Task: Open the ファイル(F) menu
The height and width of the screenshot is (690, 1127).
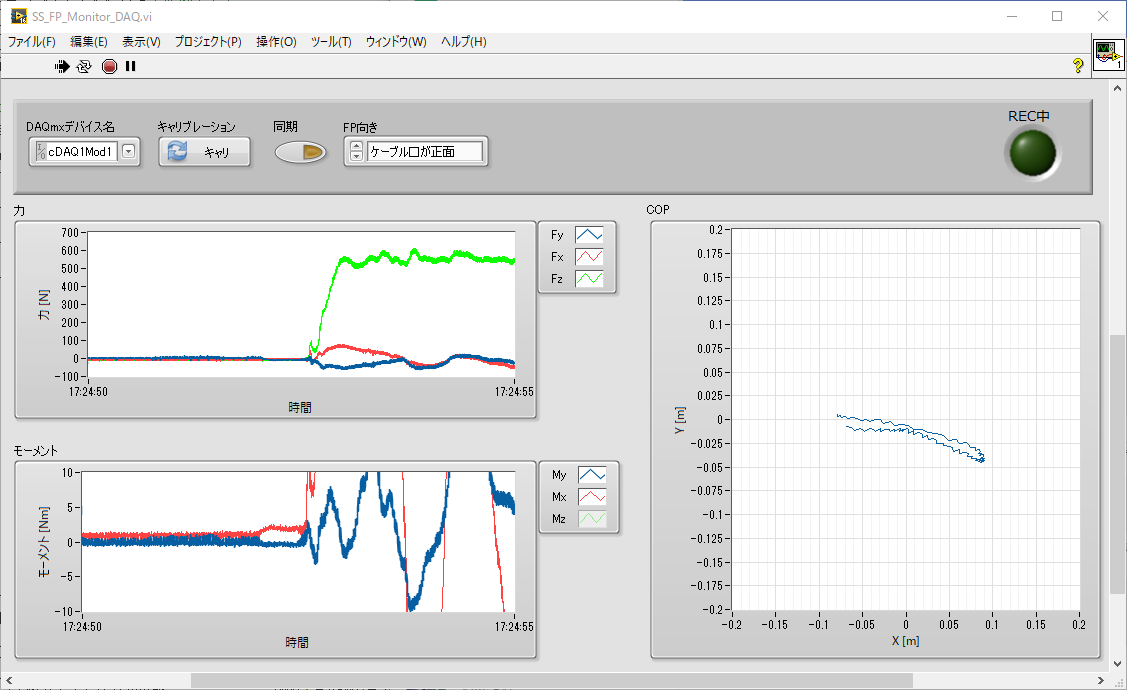Action: 32,42
